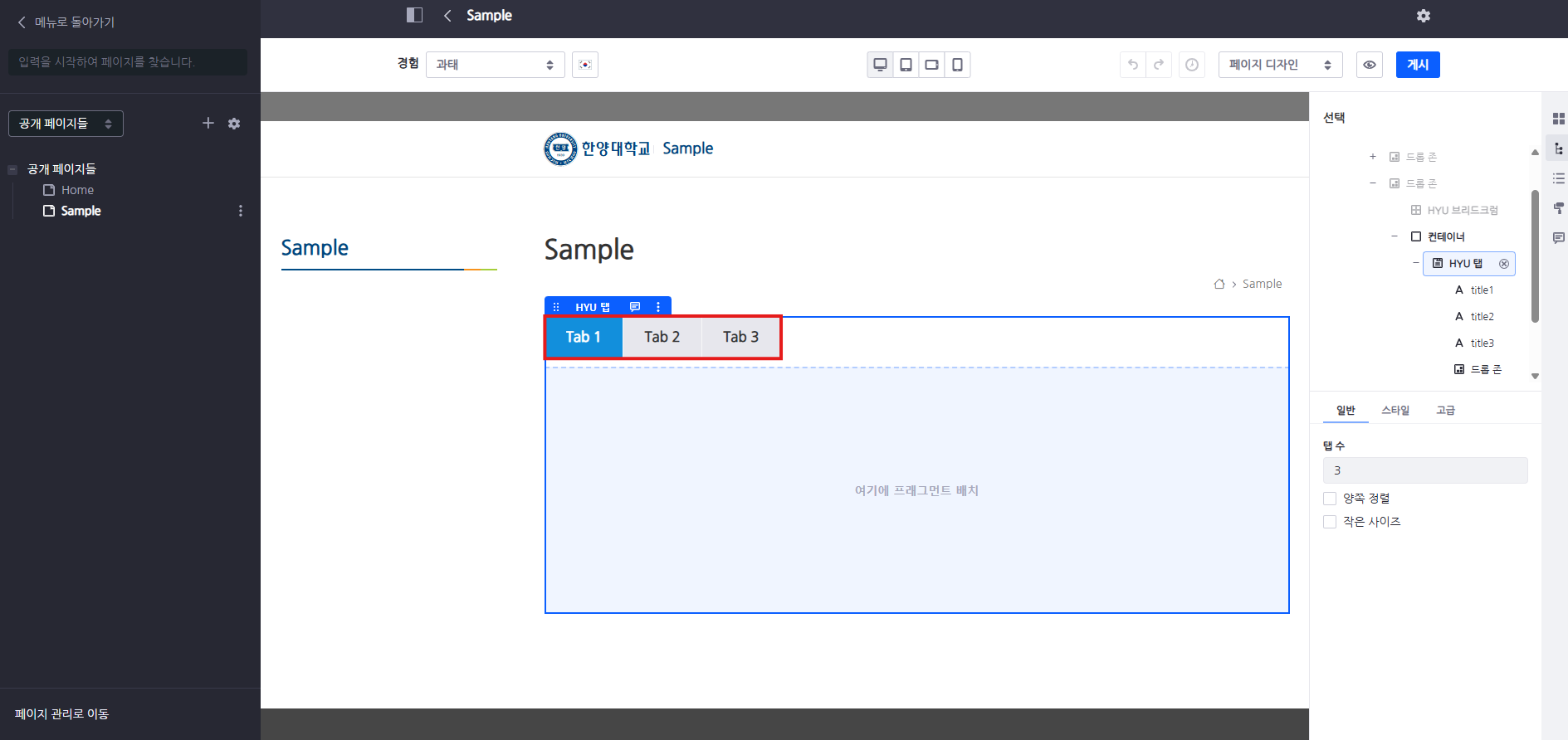Open the HYU 탭 fragment options menu
Viewport: 1568px width, 740px height.
[x=658, y=307]
